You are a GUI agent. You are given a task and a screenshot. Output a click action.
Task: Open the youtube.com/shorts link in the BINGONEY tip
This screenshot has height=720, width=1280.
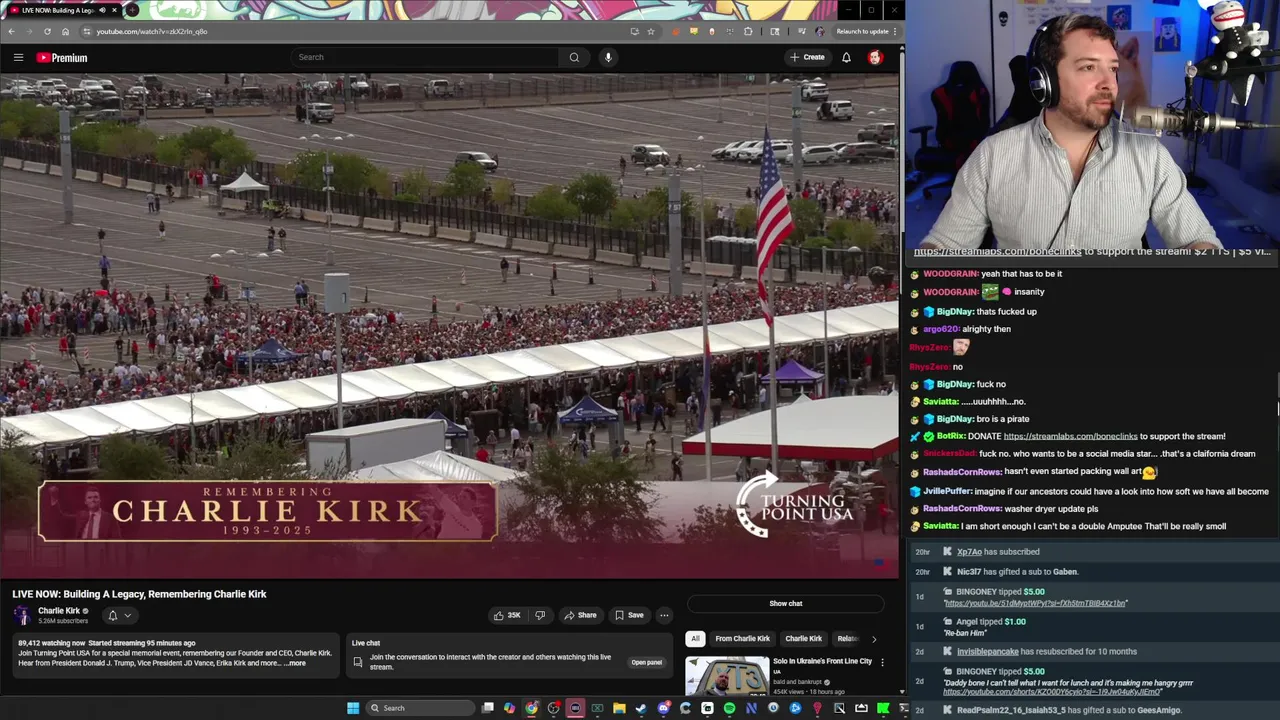[x=1053, y=692]
